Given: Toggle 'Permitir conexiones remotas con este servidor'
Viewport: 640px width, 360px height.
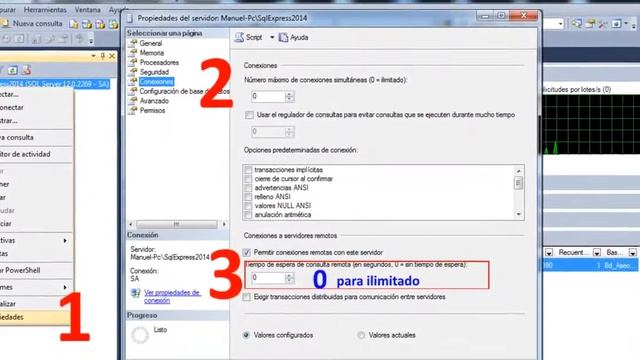Looking at the screenshot, I should (246, 253).
